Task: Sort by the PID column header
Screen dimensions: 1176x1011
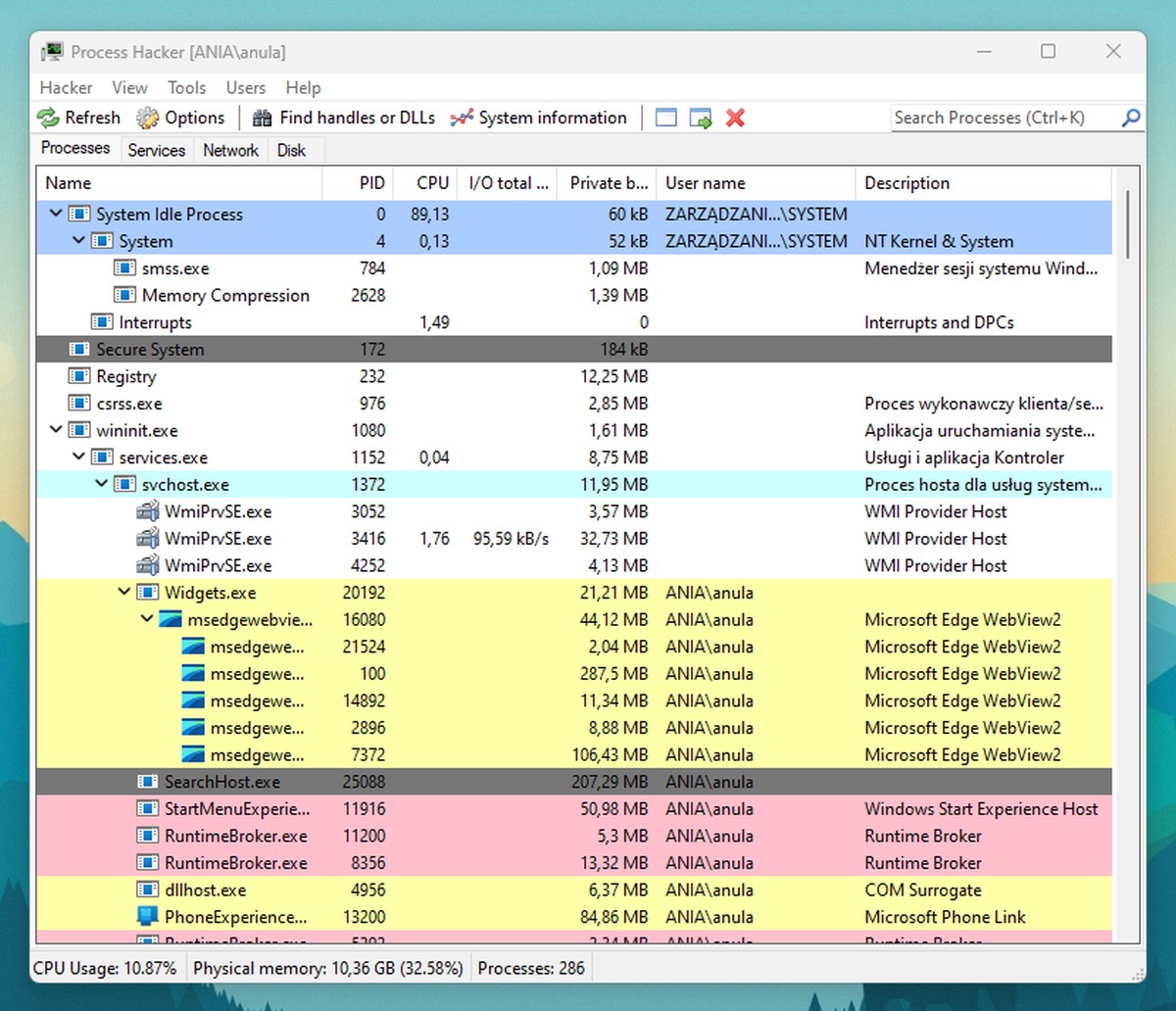Action: pos(371,183)
